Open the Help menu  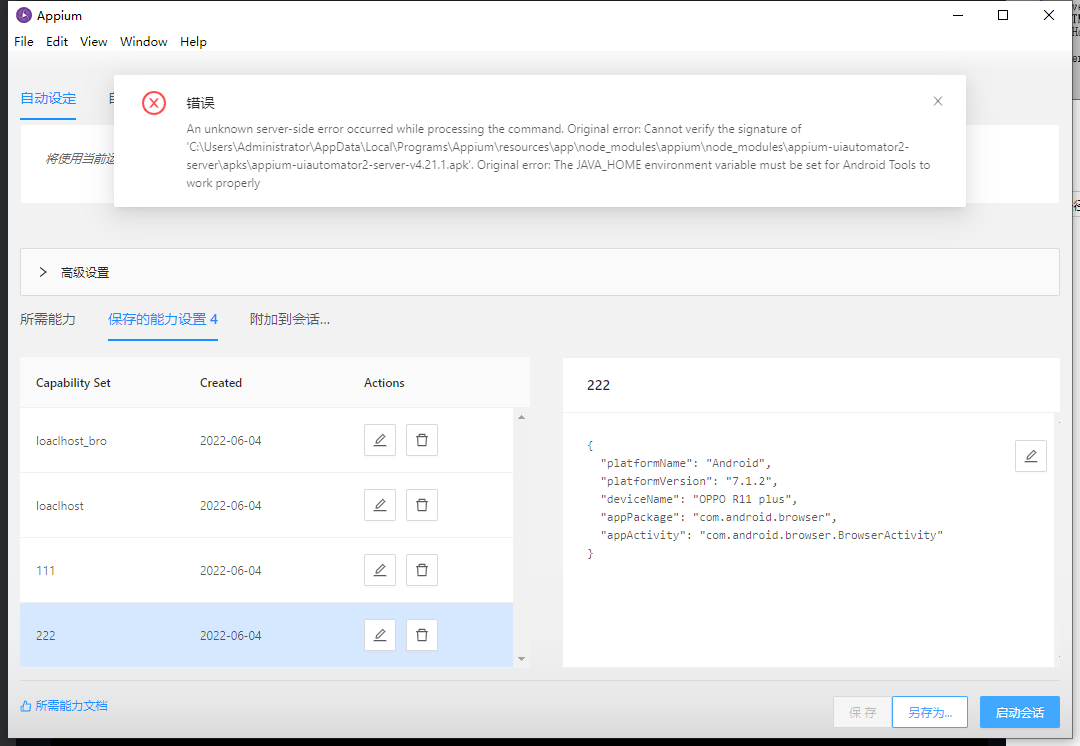(193, 41)
